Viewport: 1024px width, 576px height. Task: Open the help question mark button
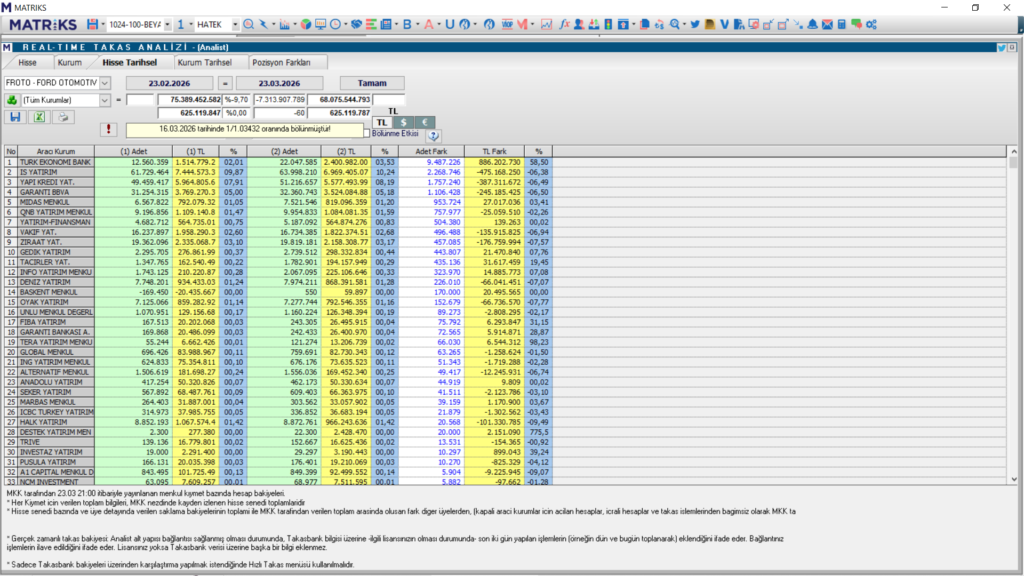[433, 135]
